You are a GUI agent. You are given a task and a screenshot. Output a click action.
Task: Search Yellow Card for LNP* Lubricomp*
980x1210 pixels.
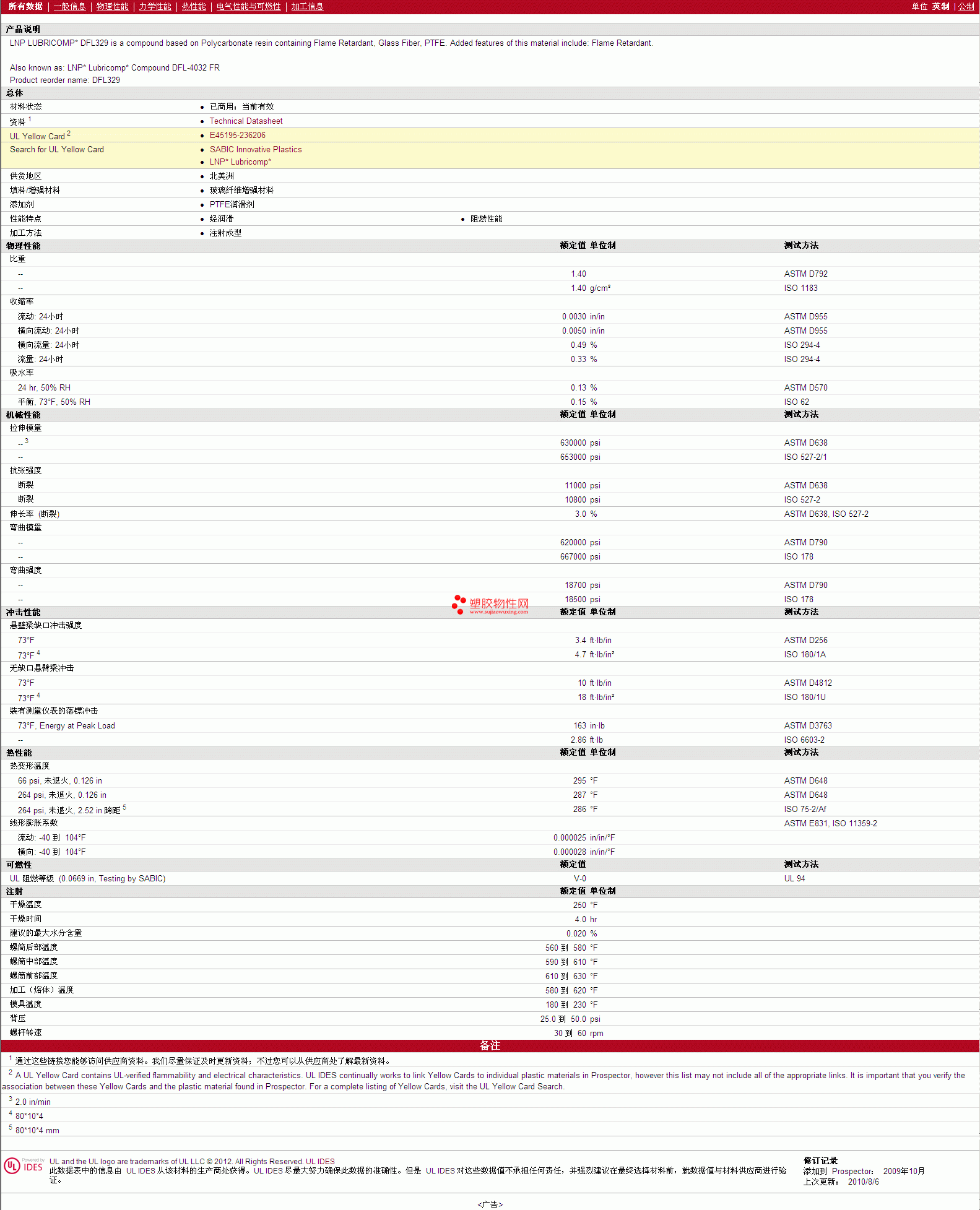point(240,162)
